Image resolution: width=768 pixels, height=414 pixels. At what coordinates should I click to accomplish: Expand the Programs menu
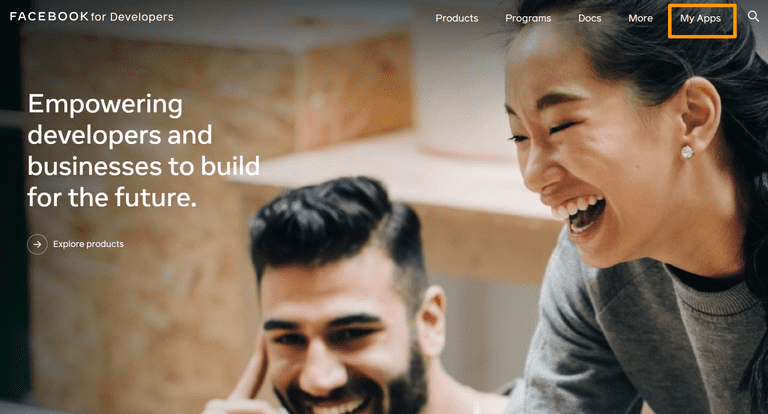[528, 19]
